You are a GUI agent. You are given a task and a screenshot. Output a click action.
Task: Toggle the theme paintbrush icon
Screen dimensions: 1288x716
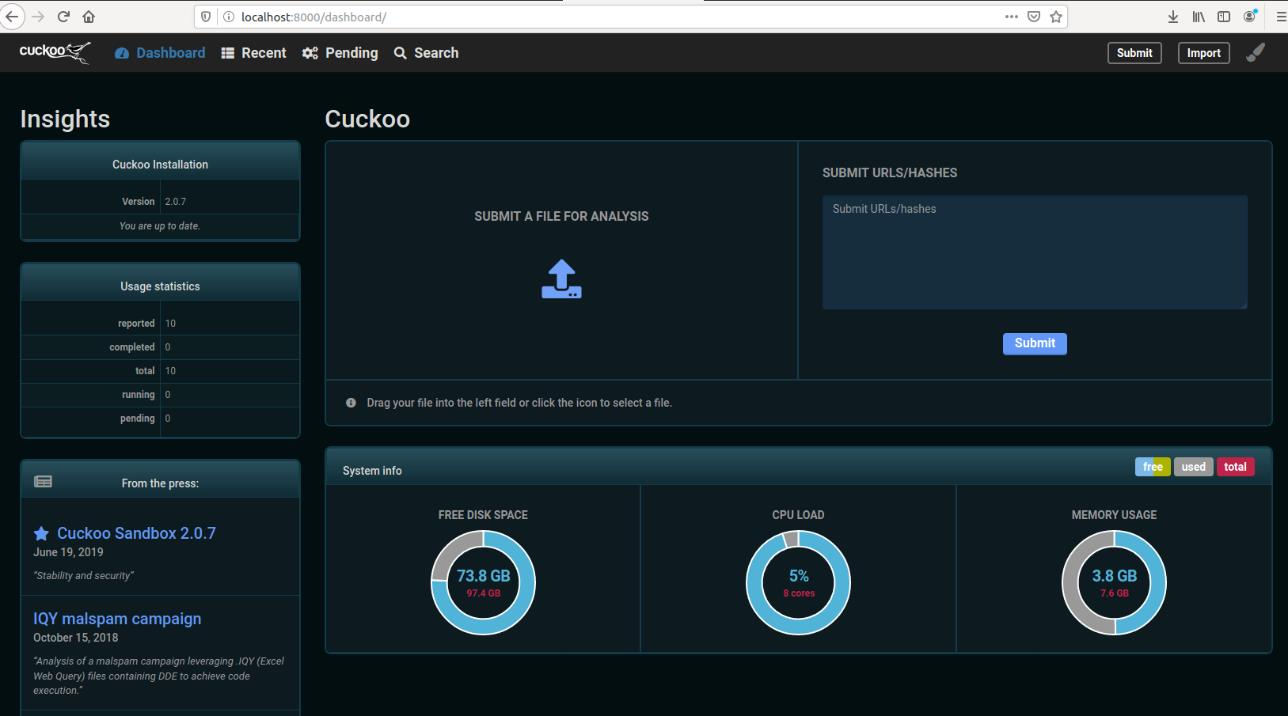[x=1256, y=53]
